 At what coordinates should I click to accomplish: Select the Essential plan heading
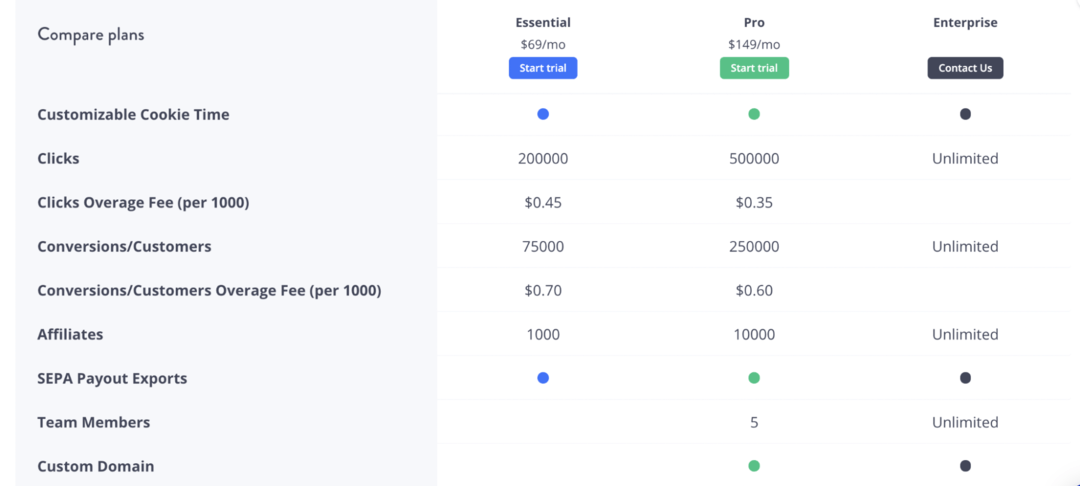[x=543, y=22]
